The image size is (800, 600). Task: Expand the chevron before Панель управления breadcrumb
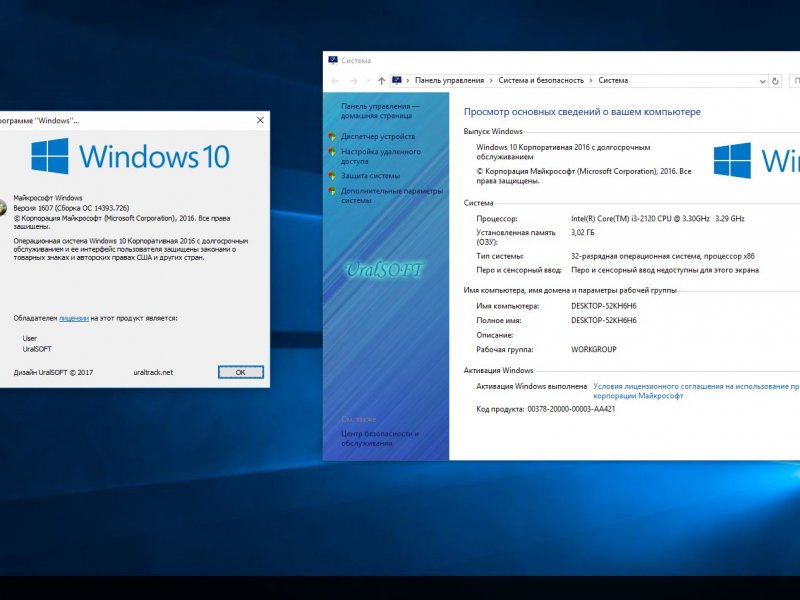[x=408, y=81]
